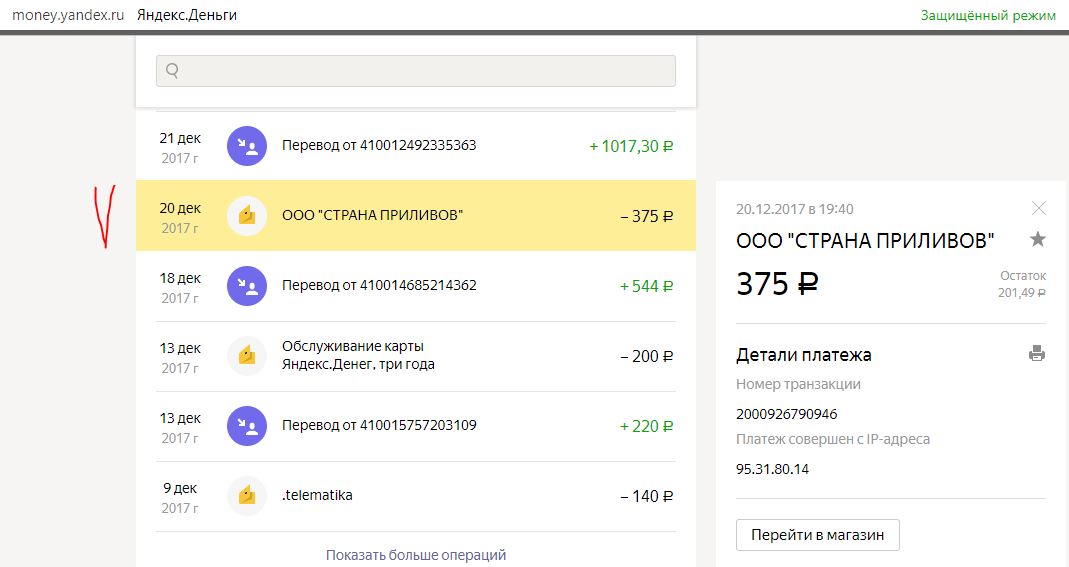Click ООО "СТРАНА ПРИЛИВОВ" heading in details panel

(865, 241)
